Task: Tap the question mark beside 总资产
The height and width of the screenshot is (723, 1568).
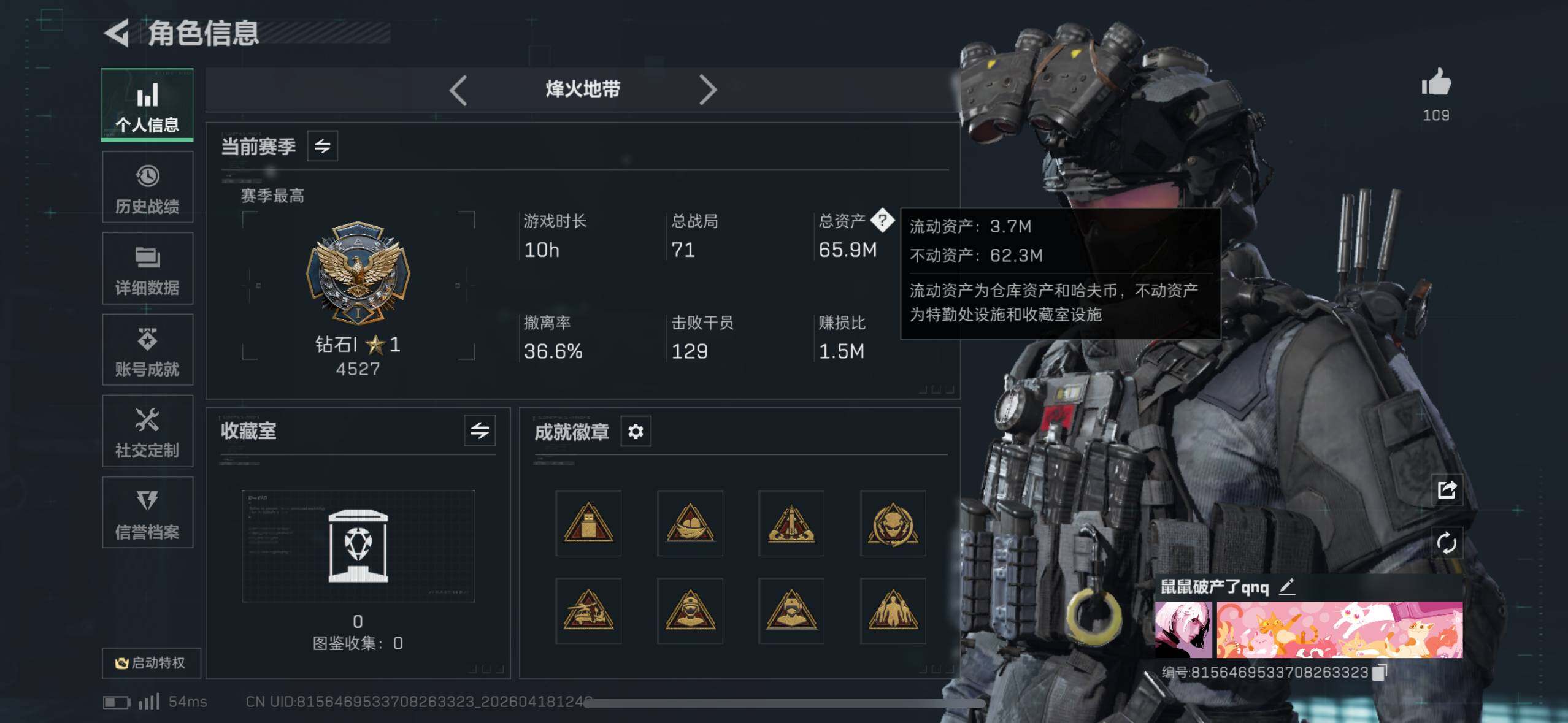Action: coord(882,220)
